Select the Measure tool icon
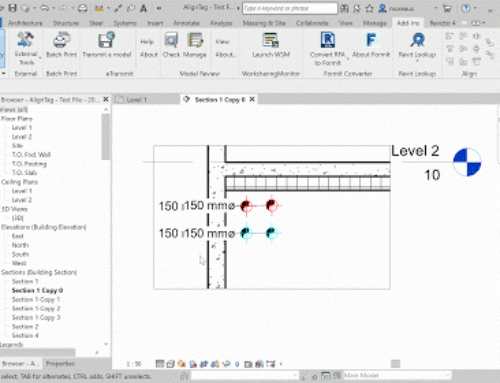 (99, 8)
